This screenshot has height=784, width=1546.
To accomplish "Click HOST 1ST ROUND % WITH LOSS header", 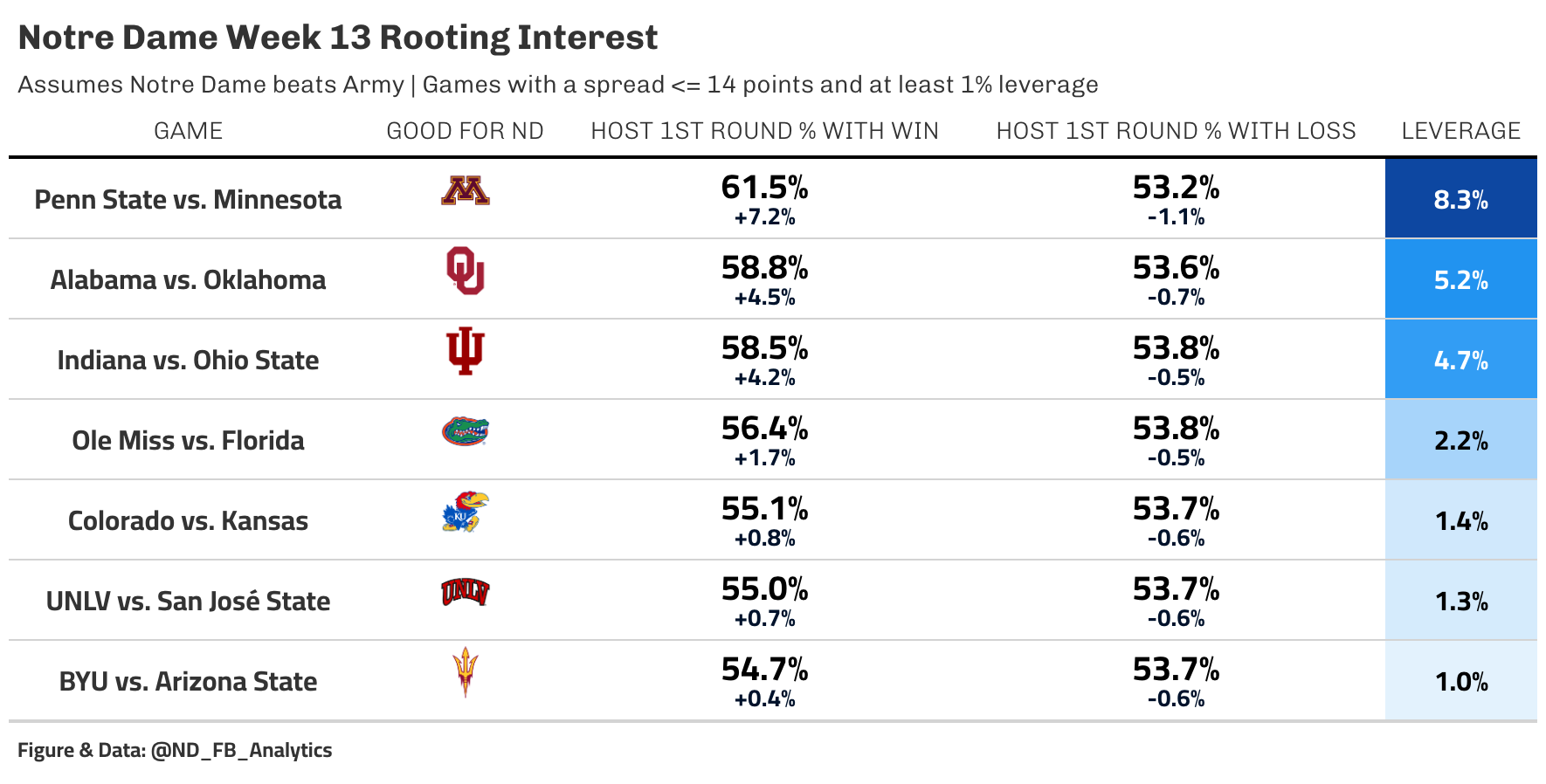I will point(1177,131).
